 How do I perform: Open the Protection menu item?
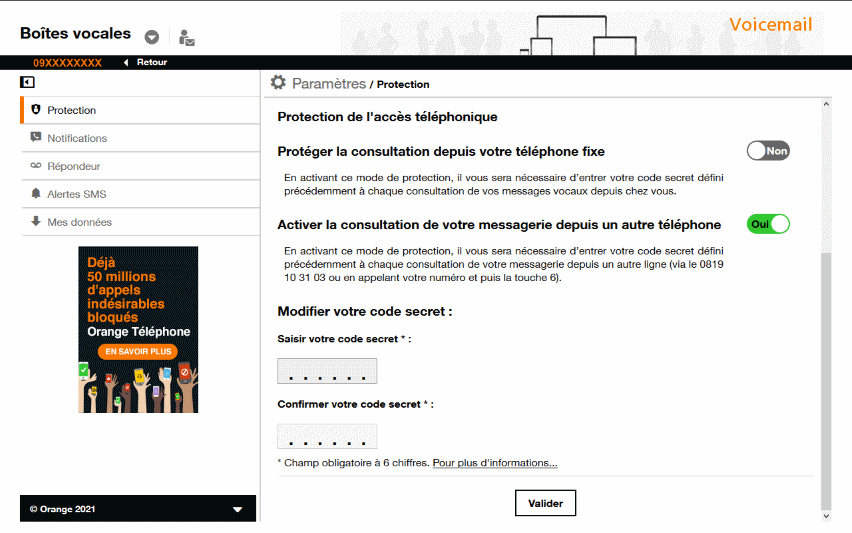(140, 110)
